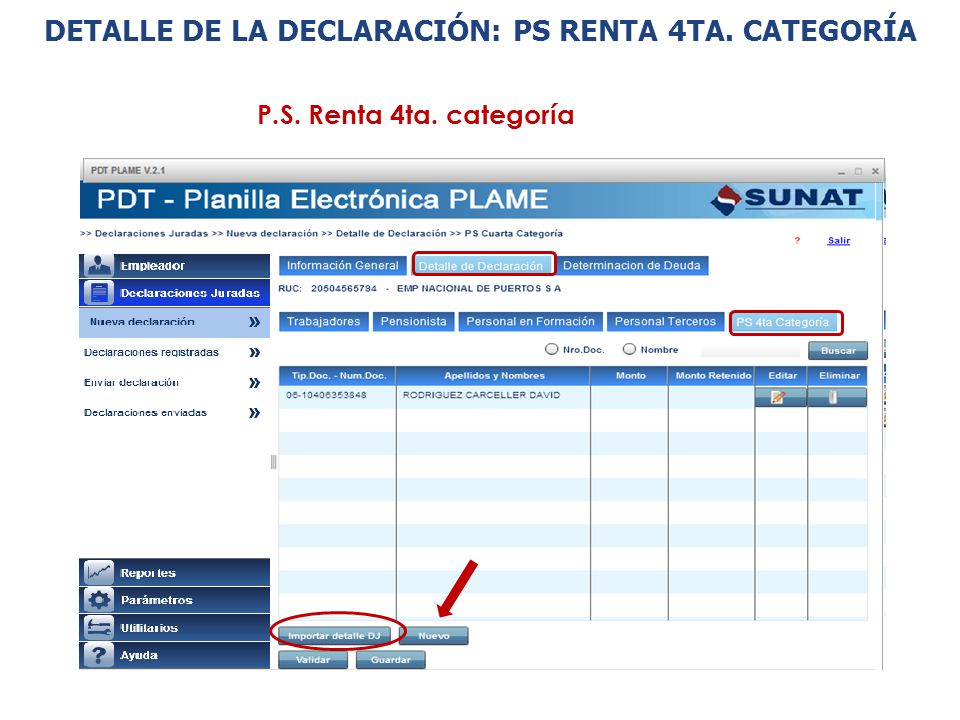Open the Personal Terceros tab
The image size is (960, 720).
665,322
